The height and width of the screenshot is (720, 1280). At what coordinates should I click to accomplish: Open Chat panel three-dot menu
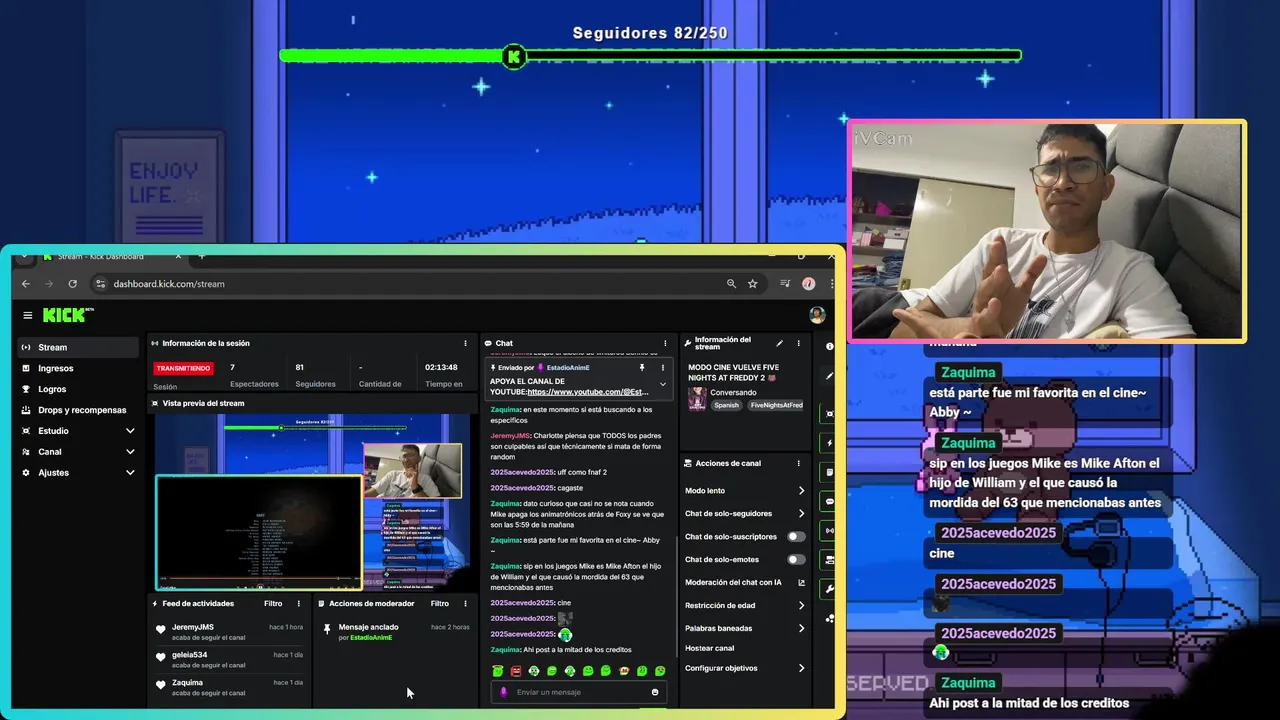tap(665, 343)
